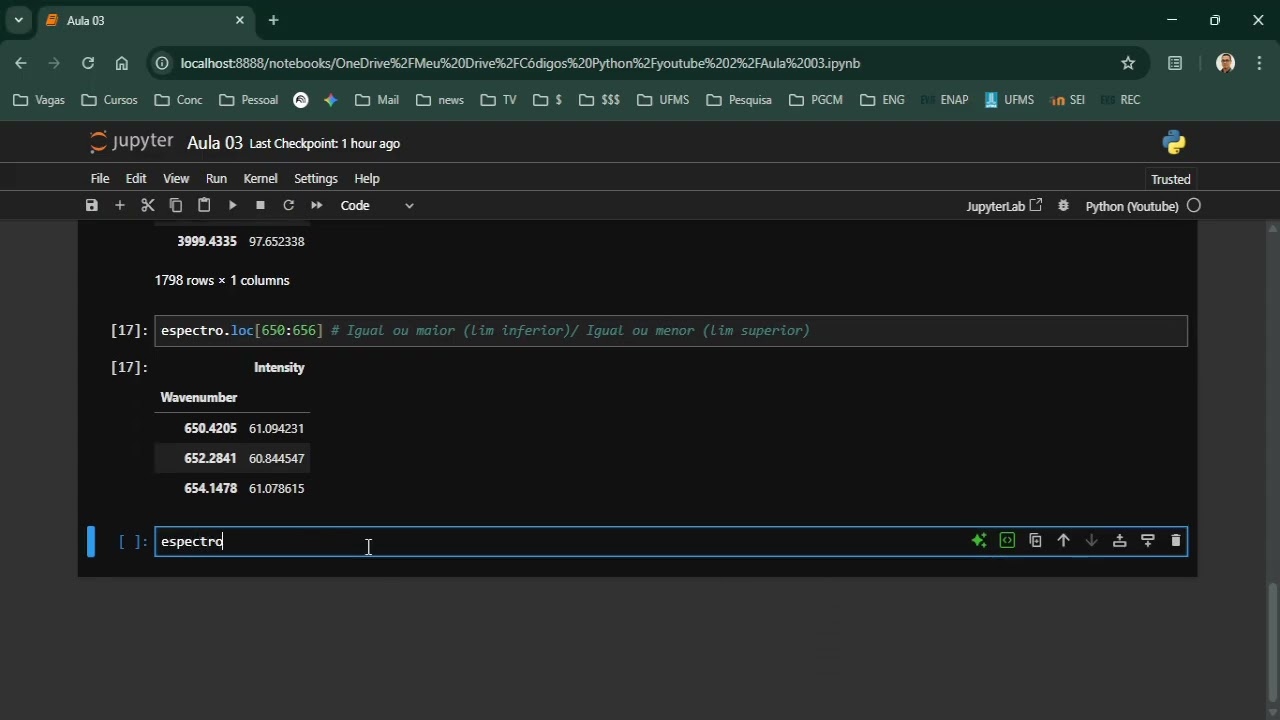1280x720 pixels.
Task: Save the notebook with the floppy disk icon
Action: [92, 205]
